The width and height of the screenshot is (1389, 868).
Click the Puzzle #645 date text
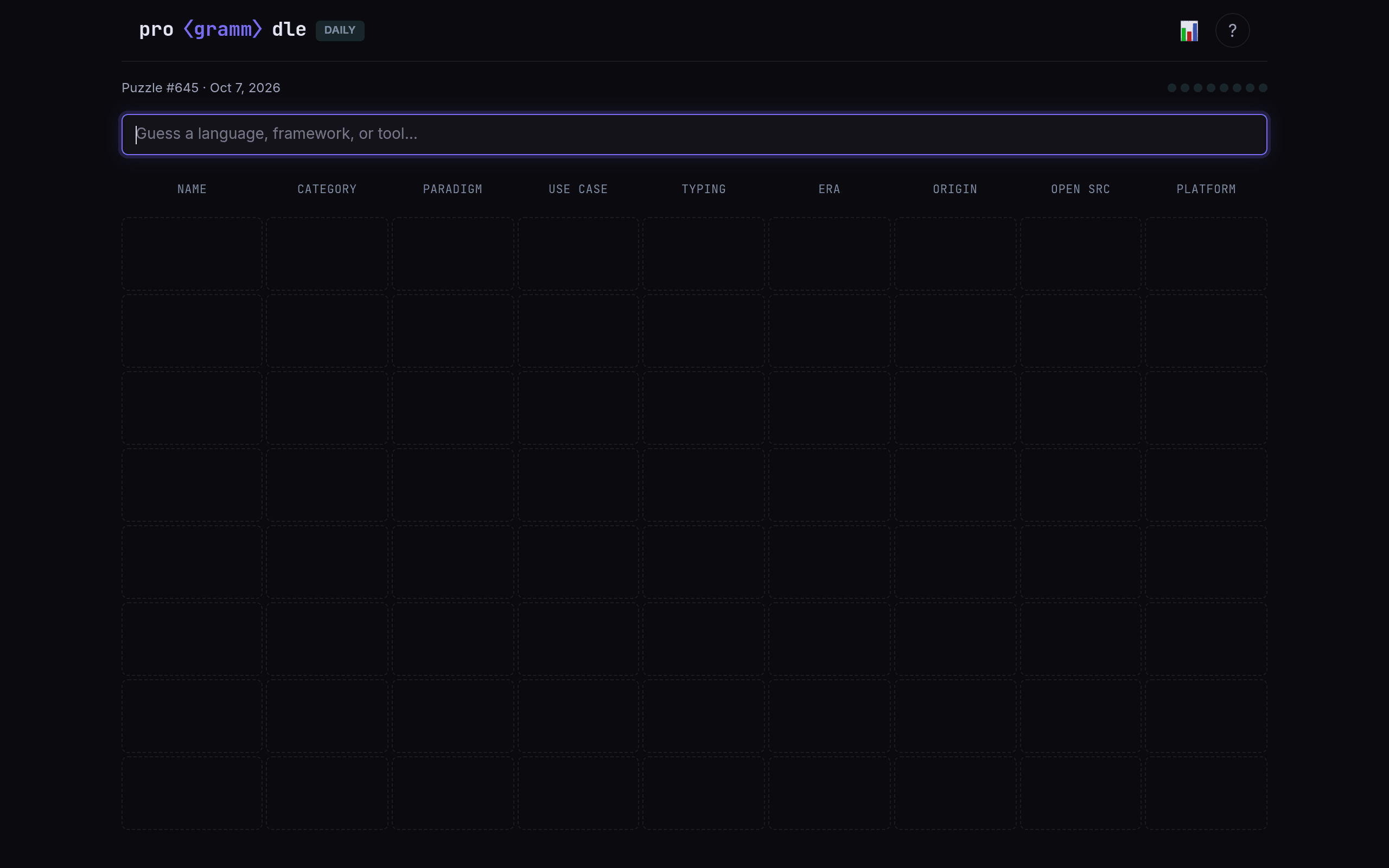[x=201, y=88]
